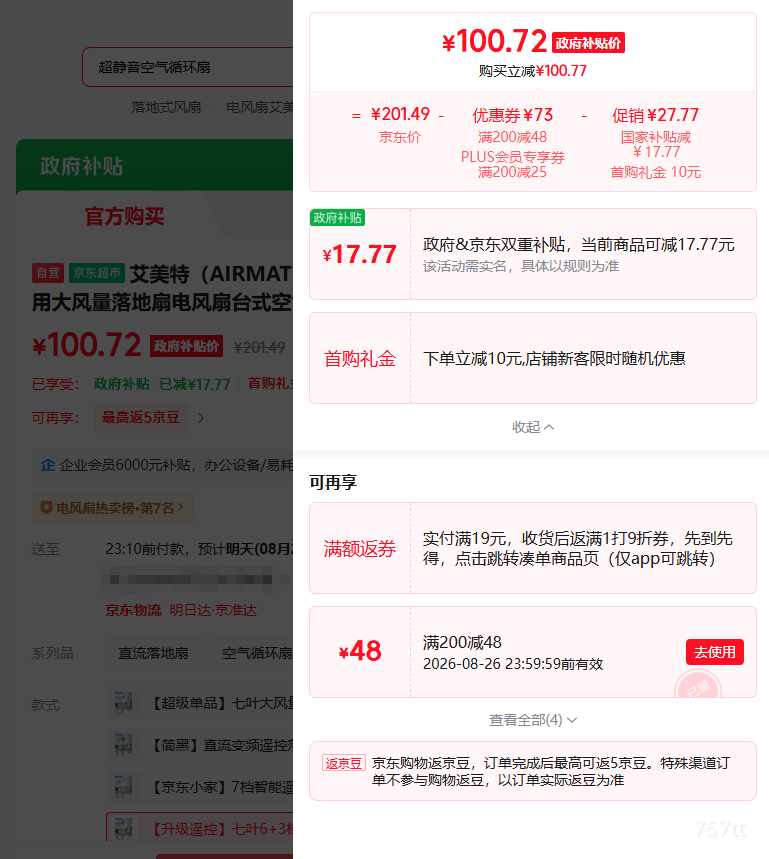Viewport: 769px width, 859px height.
Task: Click the 落地式风扇 search suggestion link
Action: pyautogui.click(x=166, y=107)
